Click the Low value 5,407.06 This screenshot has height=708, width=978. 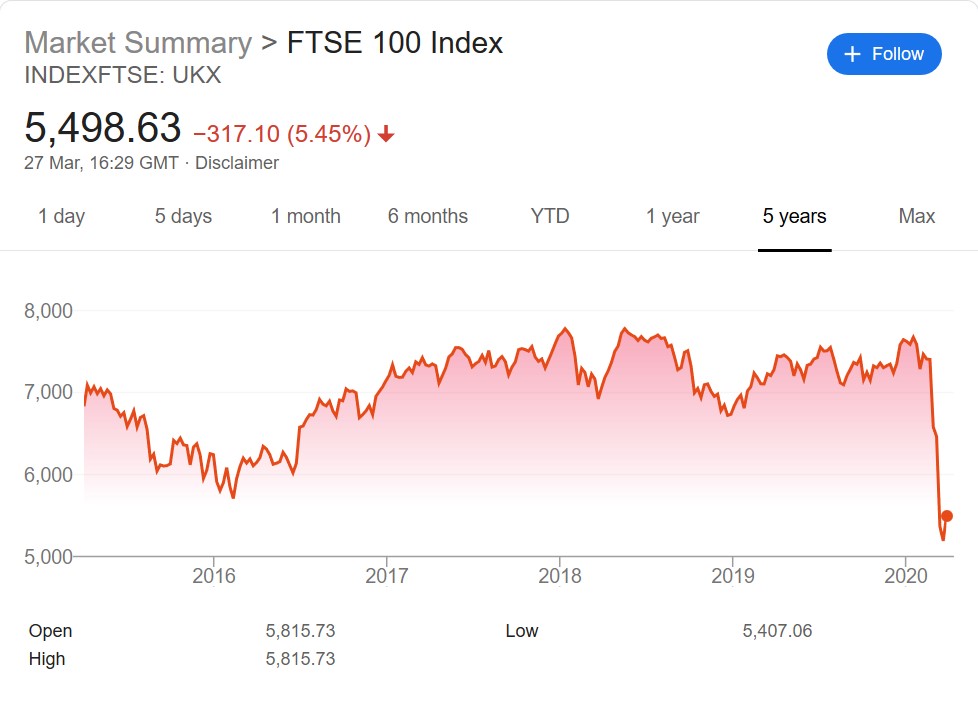777,631
